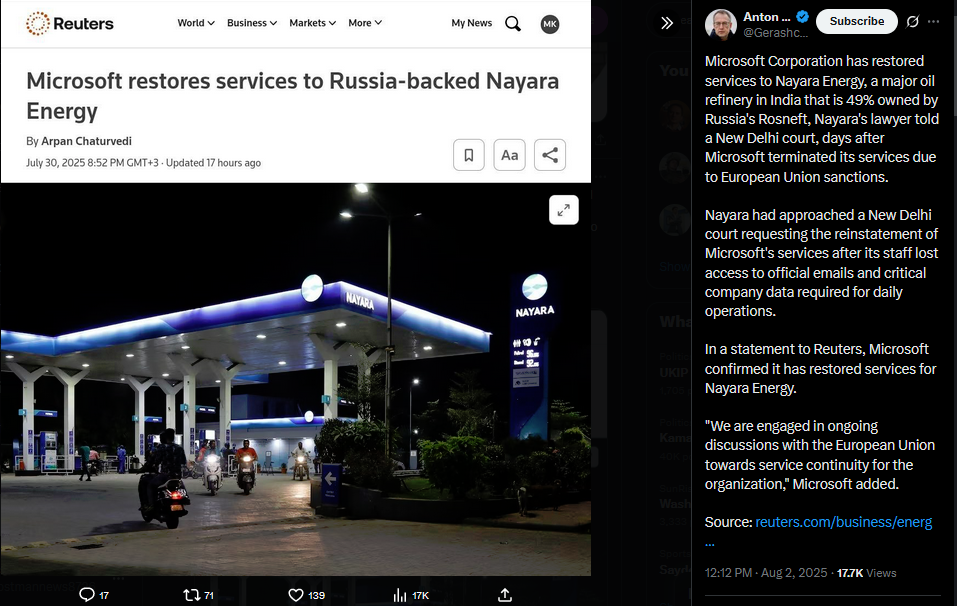
Task: Reply to the post via the comment icon
Action: pos(87,594)
